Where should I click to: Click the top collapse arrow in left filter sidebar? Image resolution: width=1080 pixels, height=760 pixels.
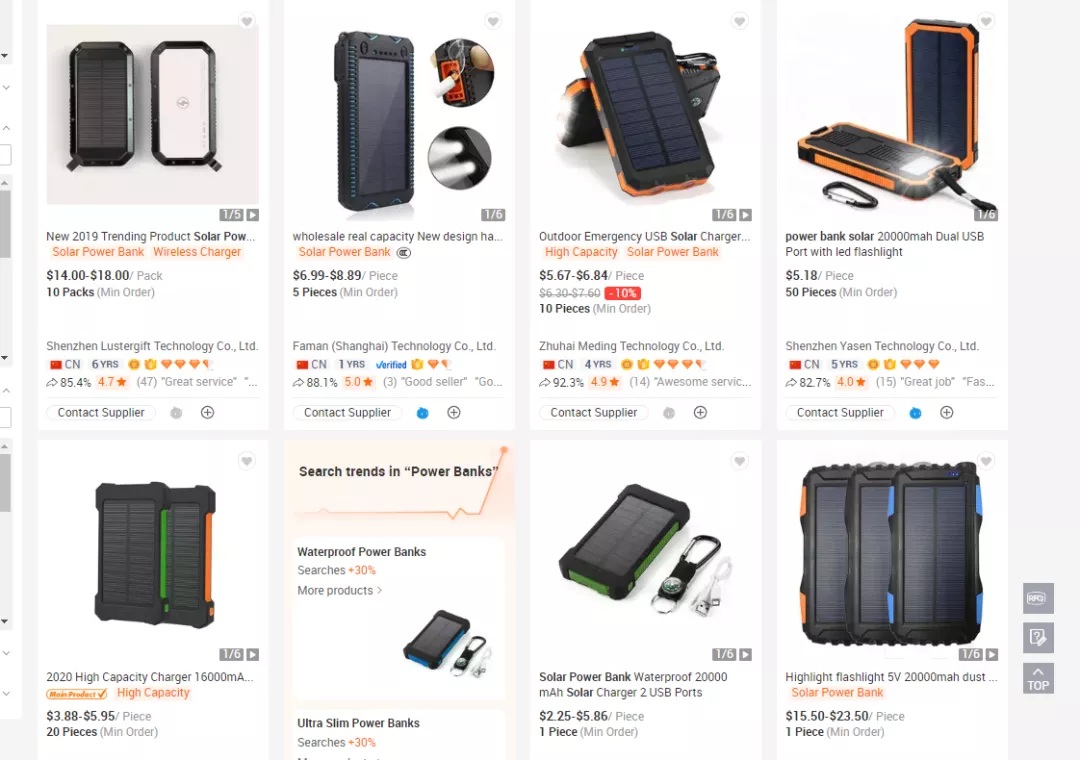pos(6,128)
